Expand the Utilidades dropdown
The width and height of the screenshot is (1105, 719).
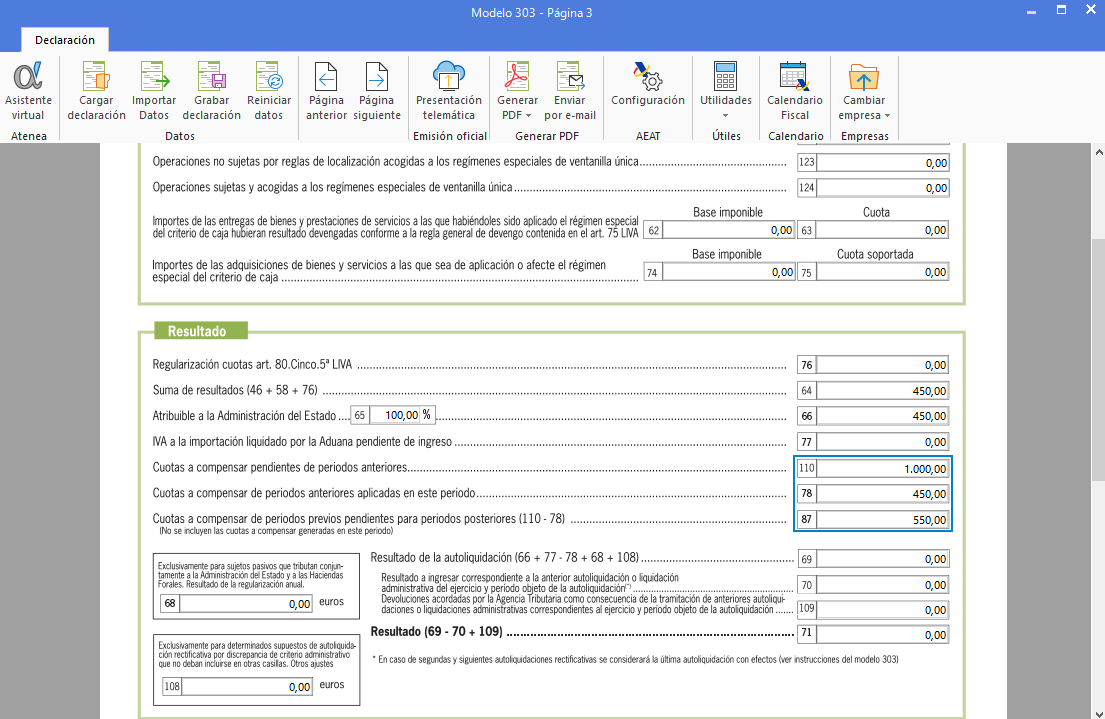coord(725,107)
